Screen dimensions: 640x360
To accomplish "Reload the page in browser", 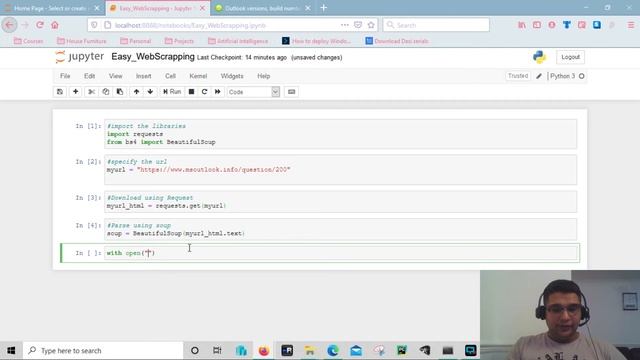I will pyautogui.click(x=40, y=25).
